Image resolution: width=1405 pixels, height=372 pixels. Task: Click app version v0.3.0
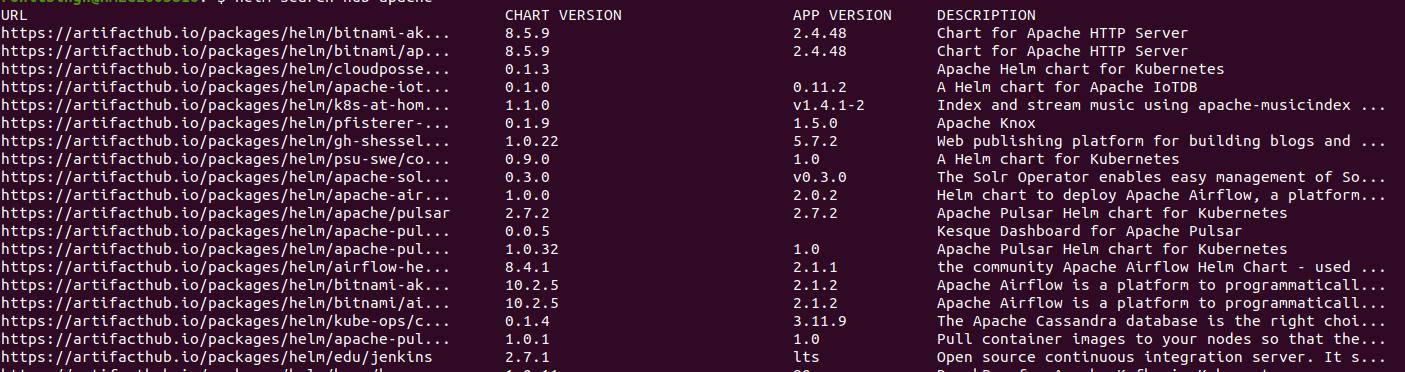pyautogui.click(x=820, y=177)
